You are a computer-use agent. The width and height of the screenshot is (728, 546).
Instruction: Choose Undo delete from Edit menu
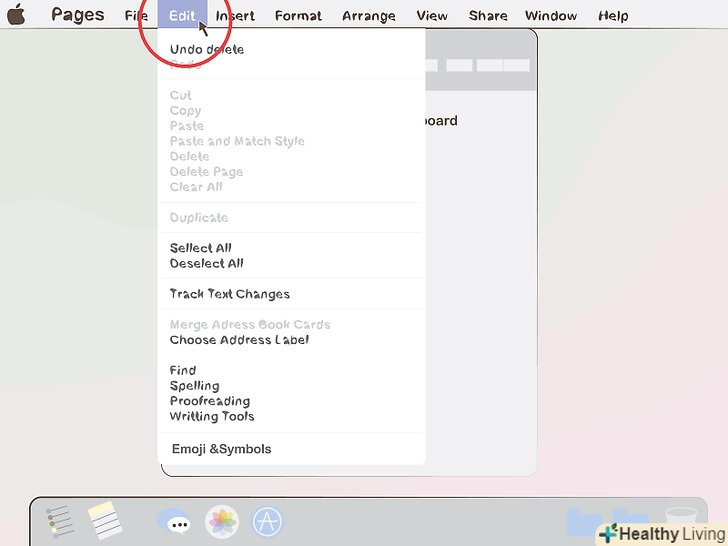(207, 49)
